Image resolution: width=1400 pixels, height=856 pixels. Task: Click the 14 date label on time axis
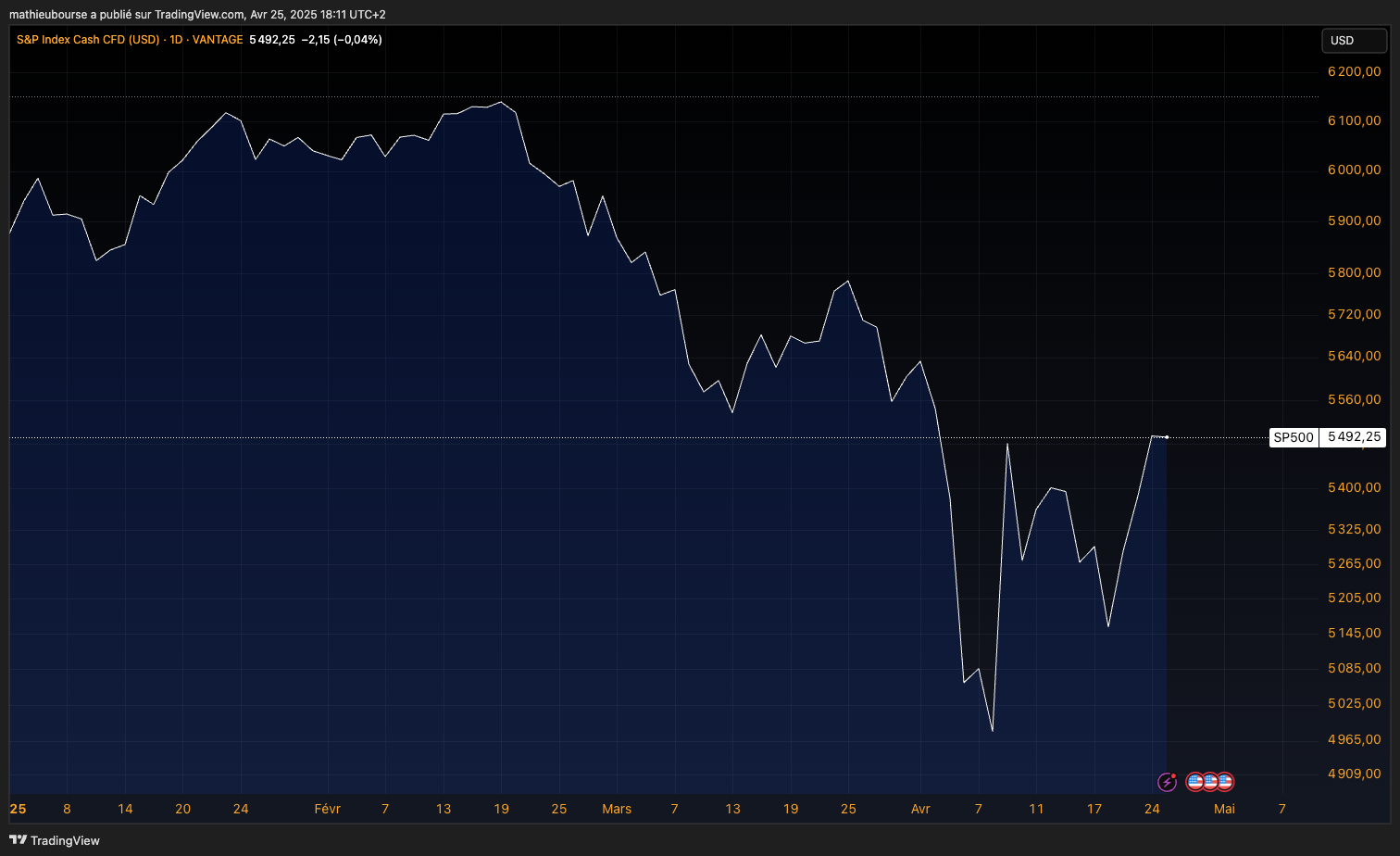click(x=125, y=809)
